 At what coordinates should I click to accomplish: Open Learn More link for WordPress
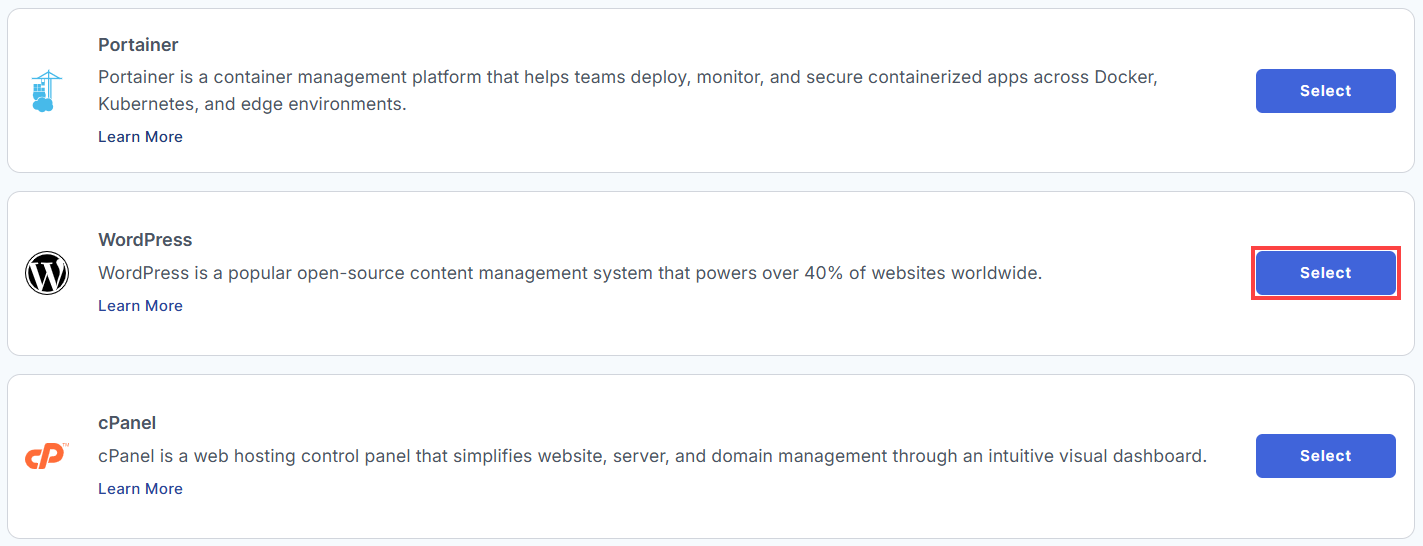[x=140, y=306]
